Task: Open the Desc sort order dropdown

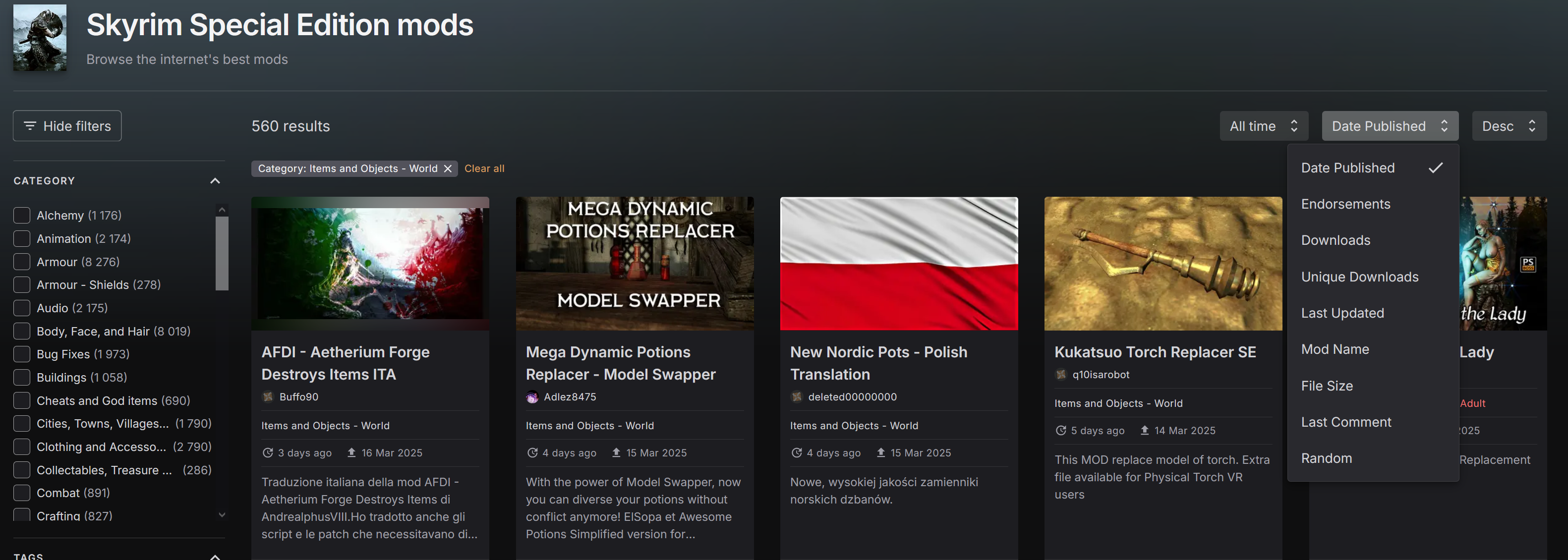Action: [1509, 126]
